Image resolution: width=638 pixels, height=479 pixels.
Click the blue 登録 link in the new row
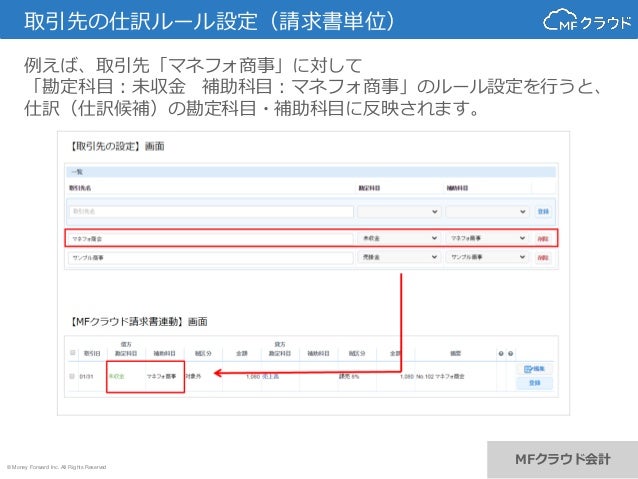pos(543,212)
